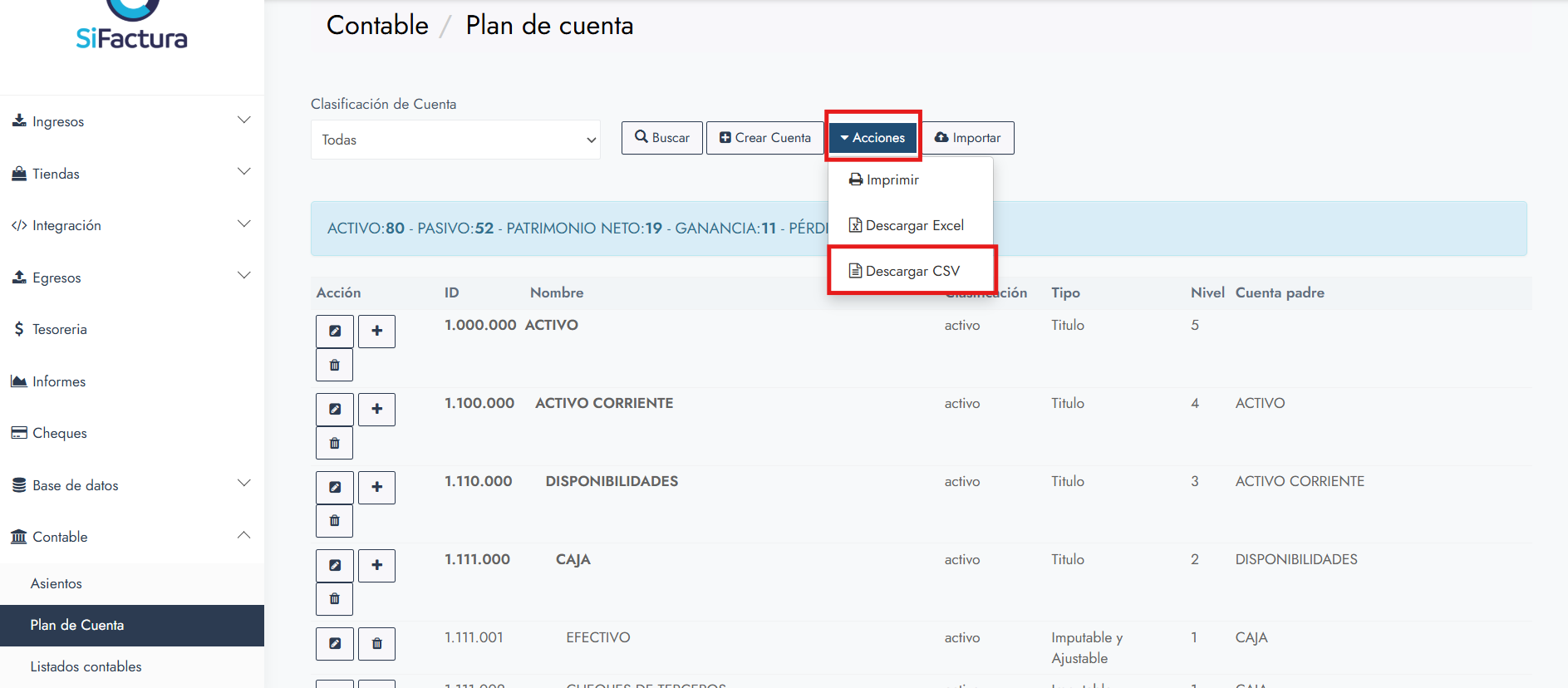Open Asientos in the sidebar
This screenshot has height=688, width=1568.
[57, 583]
